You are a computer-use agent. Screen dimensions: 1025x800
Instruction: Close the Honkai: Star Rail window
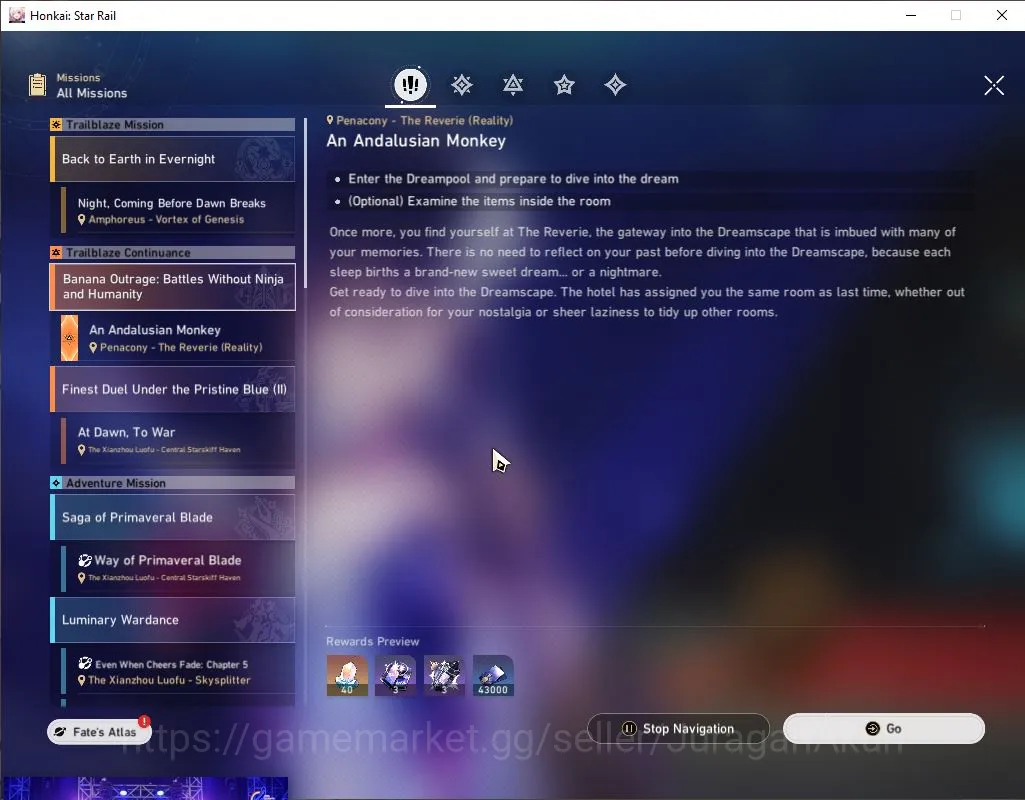pos(1001,15)
